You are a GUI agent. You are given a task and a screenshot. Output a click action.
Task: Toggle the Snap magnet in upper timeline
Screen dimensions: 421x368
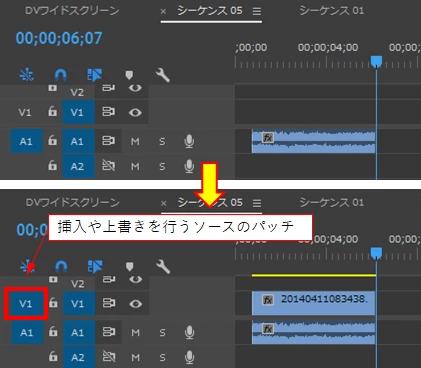(60, 75)
